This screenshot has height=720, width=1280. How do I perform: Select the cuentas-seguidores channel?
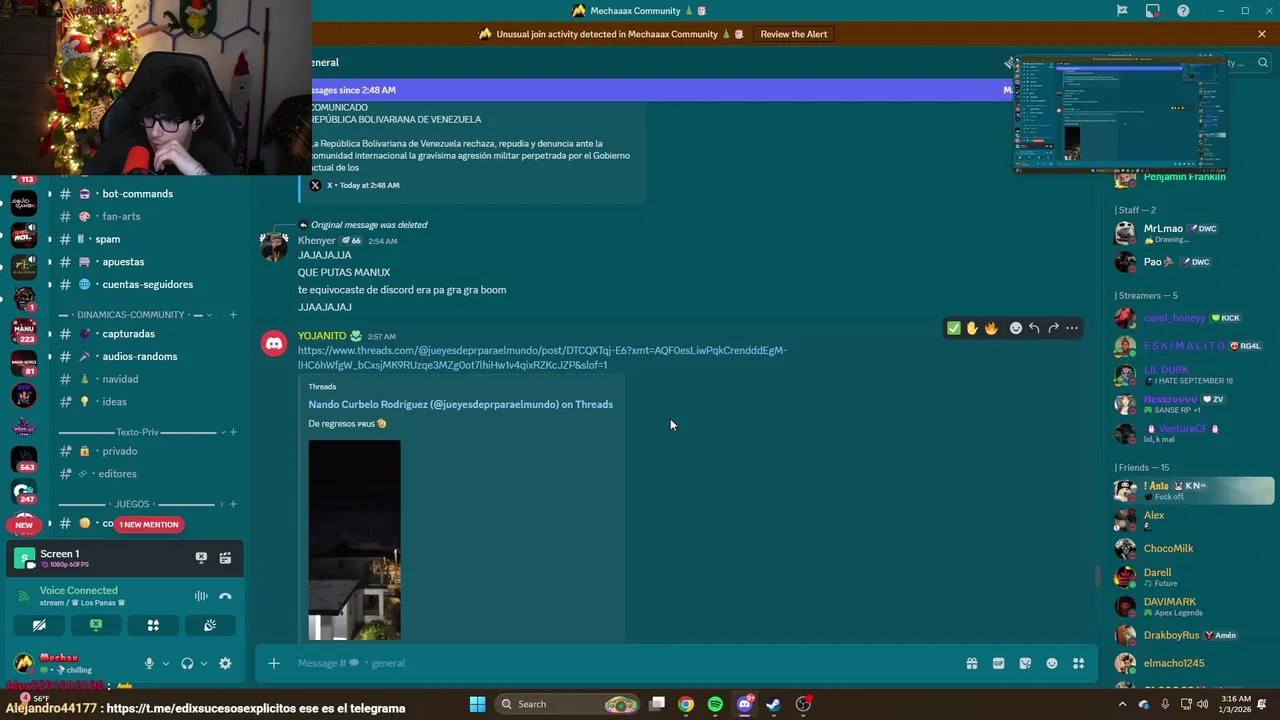[146, 284]
